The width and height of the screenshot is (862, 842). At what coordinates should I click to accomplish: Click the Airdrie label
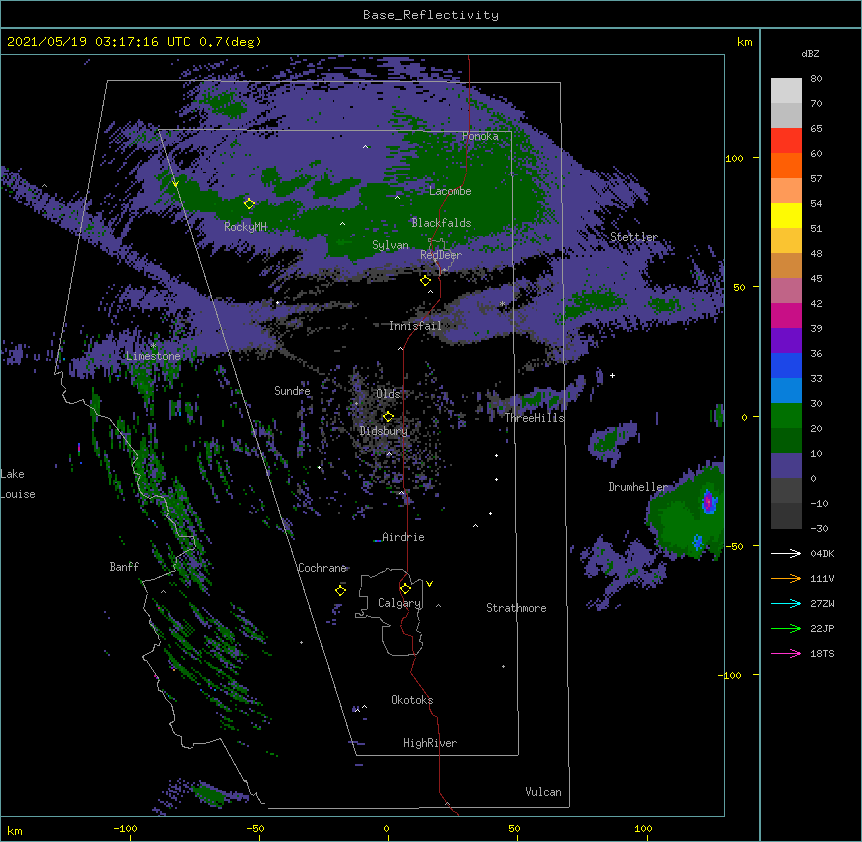point(403,537)
